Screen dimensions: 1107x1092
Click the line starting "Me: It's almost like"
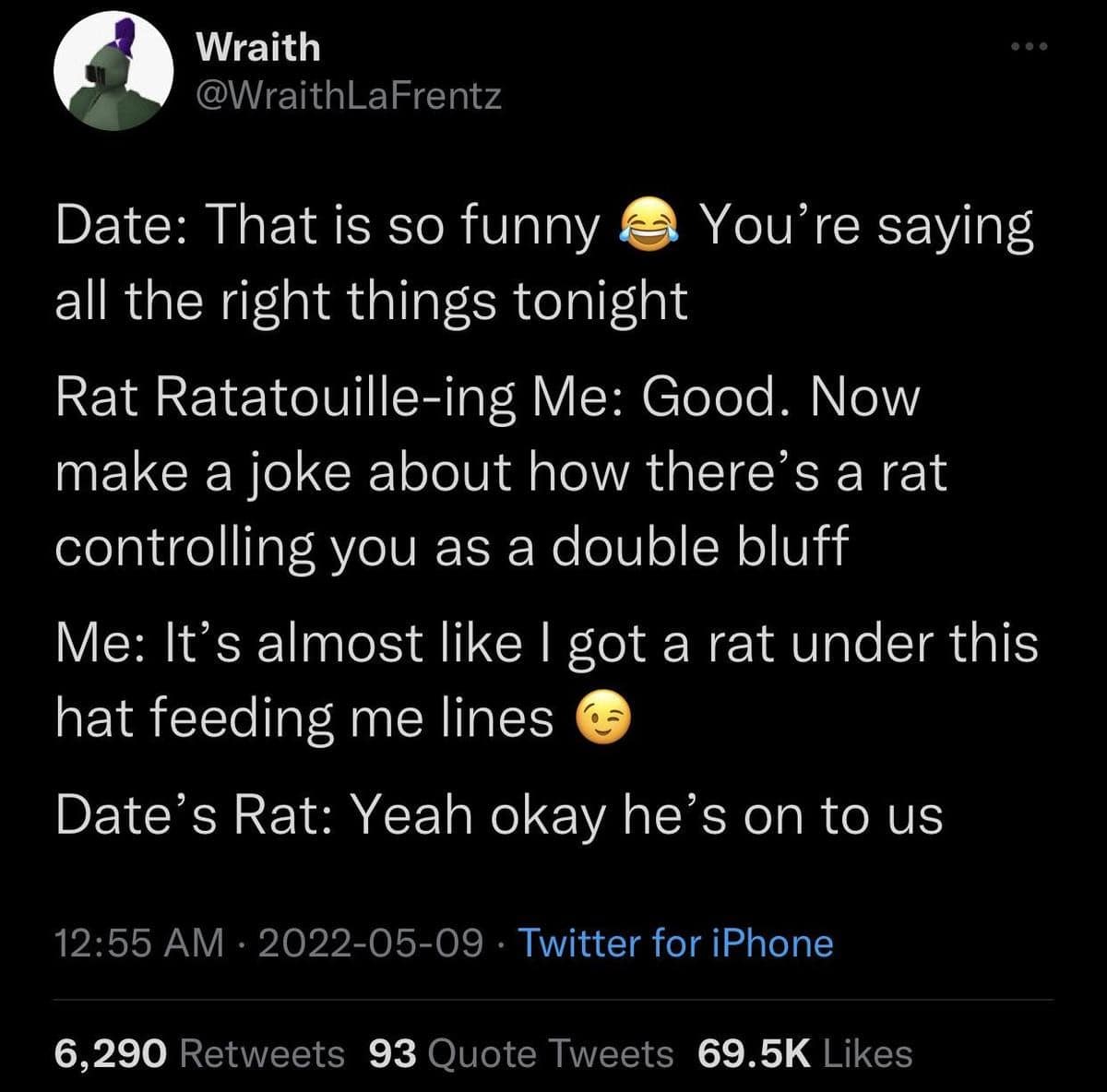click(x=546, y=644)
